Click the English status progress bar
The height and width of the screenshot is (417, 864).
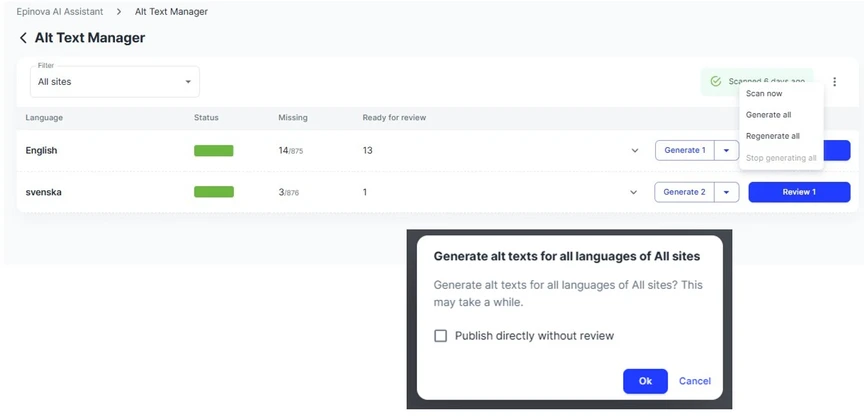click(x=214, y=150)
